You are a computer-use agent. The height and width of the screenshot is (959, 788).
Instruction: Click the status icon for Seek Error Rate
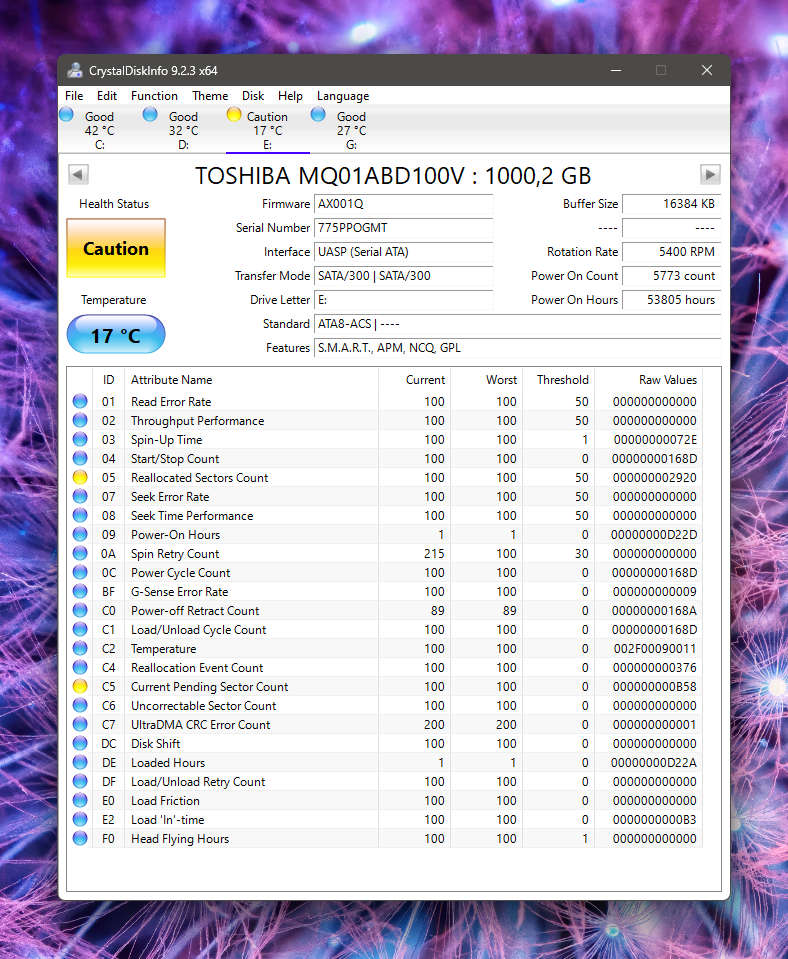[80, 496]
